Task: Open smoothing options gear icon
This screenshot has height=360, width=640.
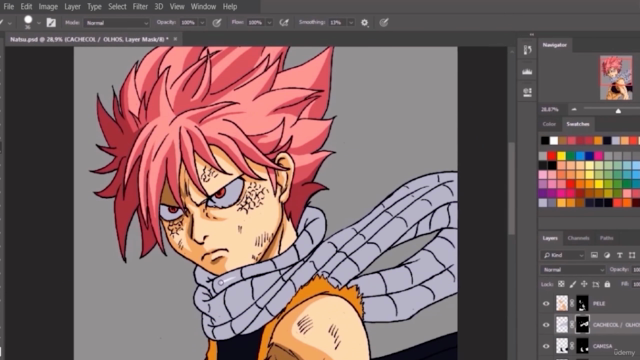Action: click(364, 23)
